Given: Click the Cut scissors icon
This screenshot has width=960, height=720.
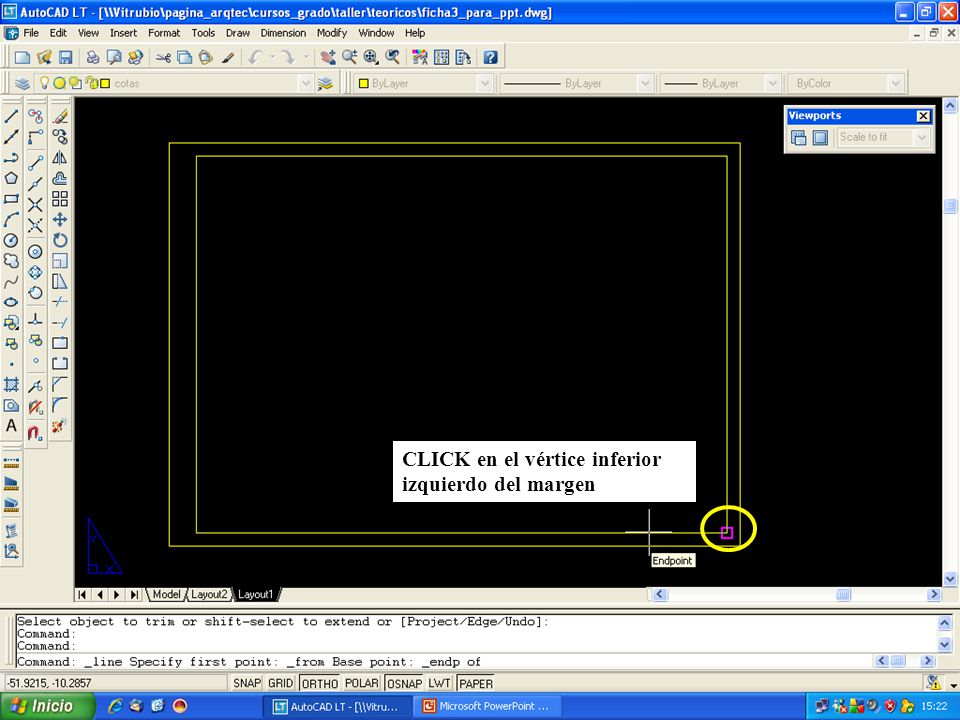Looking at the screenshot, I should click(x=163, y=58).
